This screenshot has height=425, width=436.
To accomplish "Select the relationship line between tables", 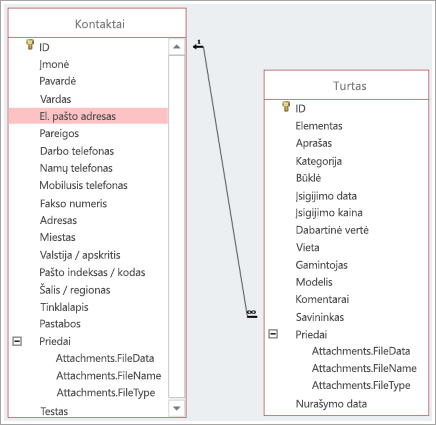I will (225, 180).
